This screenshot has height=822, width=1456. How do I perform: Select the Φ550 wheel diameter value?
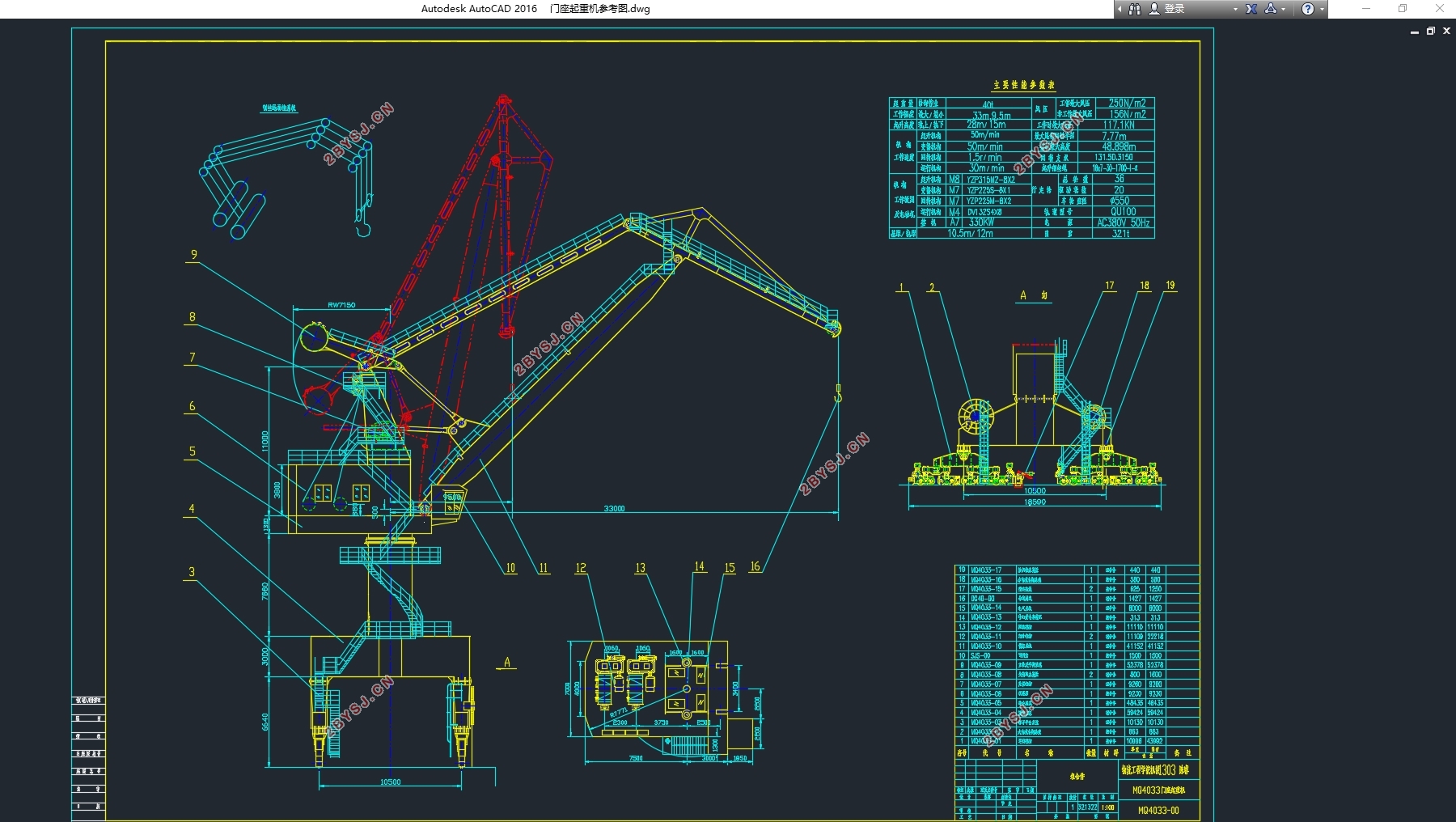coord(1120,201)
